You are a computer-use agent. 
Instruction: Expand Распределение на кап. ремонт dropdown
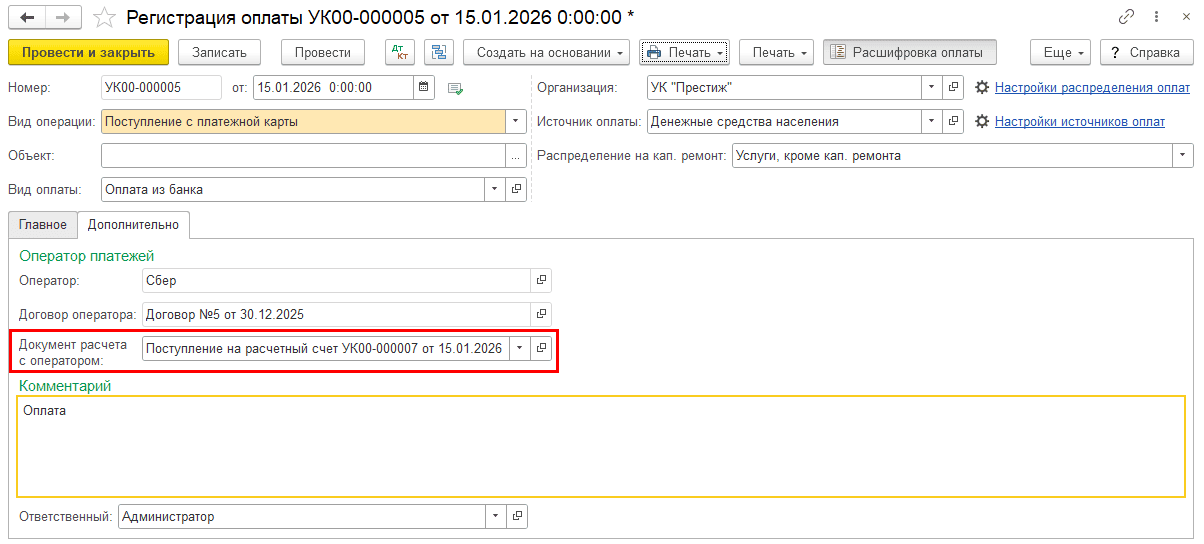point(1184,156)
